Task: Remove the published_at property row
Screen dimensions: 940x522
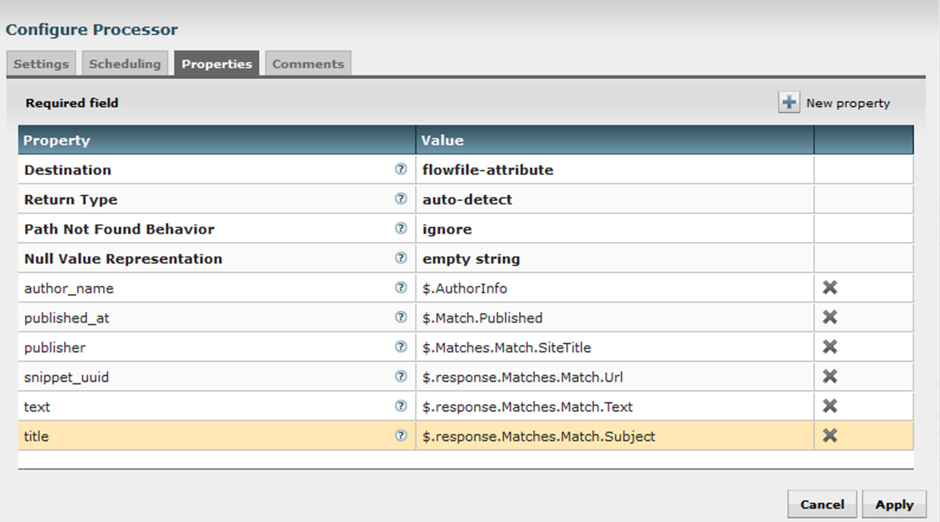Action: 829,317
